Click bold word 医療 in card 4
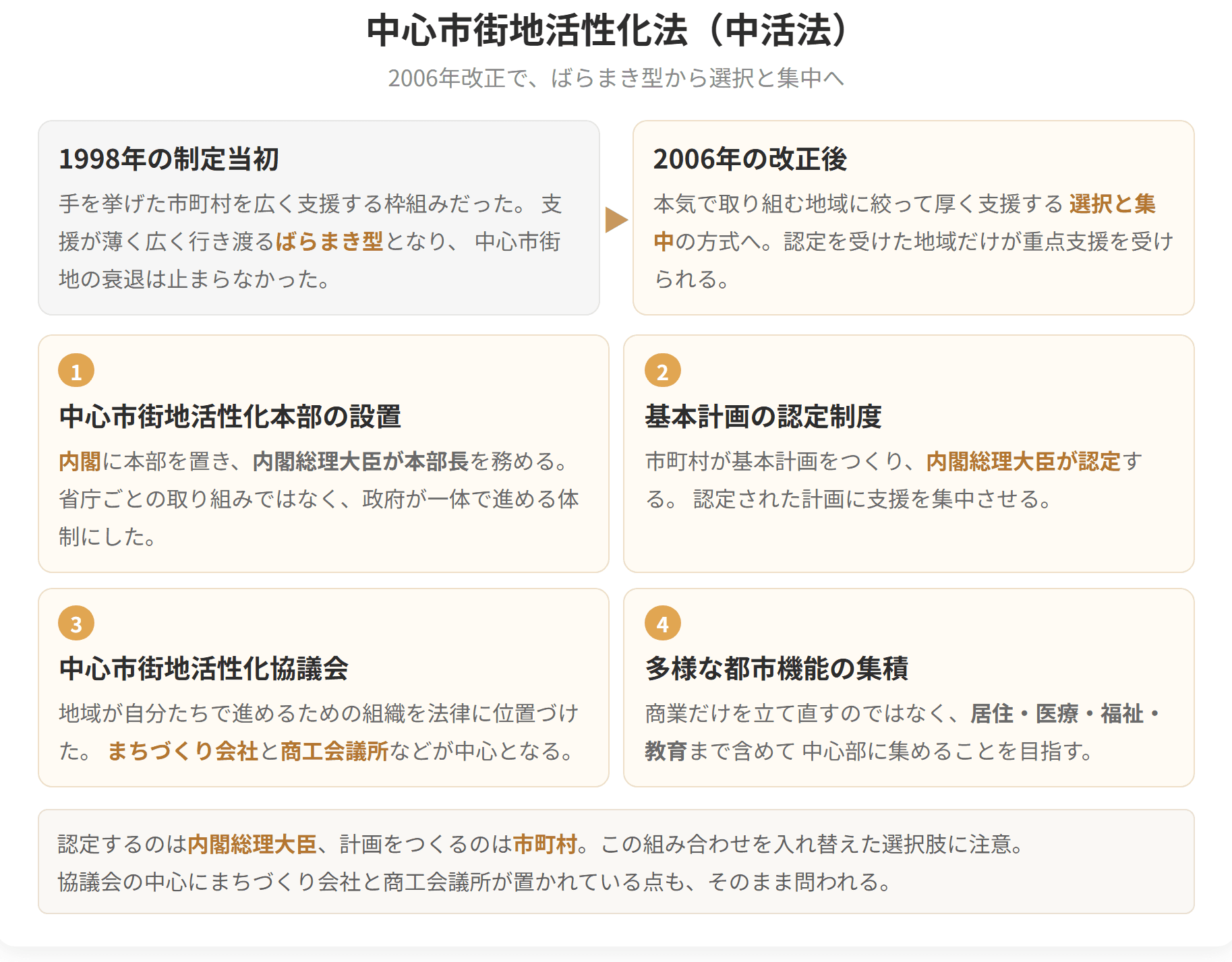 (1057, 713)
